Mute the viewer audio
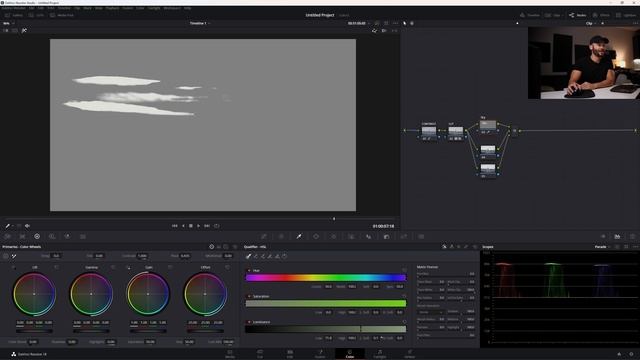640x360 pixels. (27, 226)
